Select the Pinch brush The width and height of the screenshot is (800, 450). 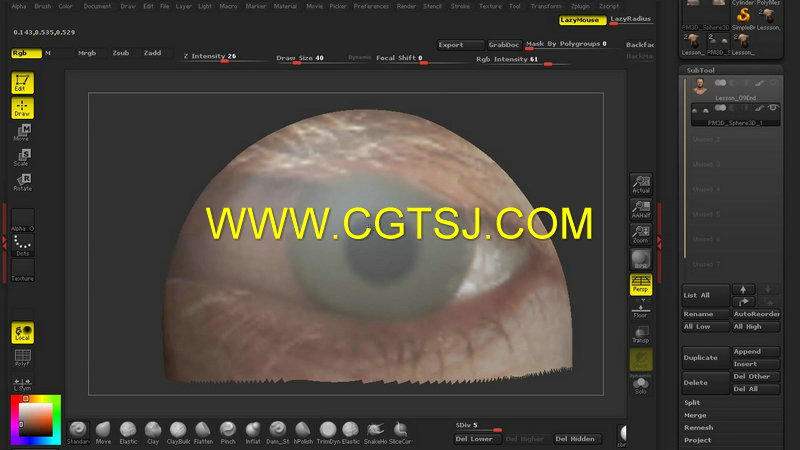tap(228, 433)
